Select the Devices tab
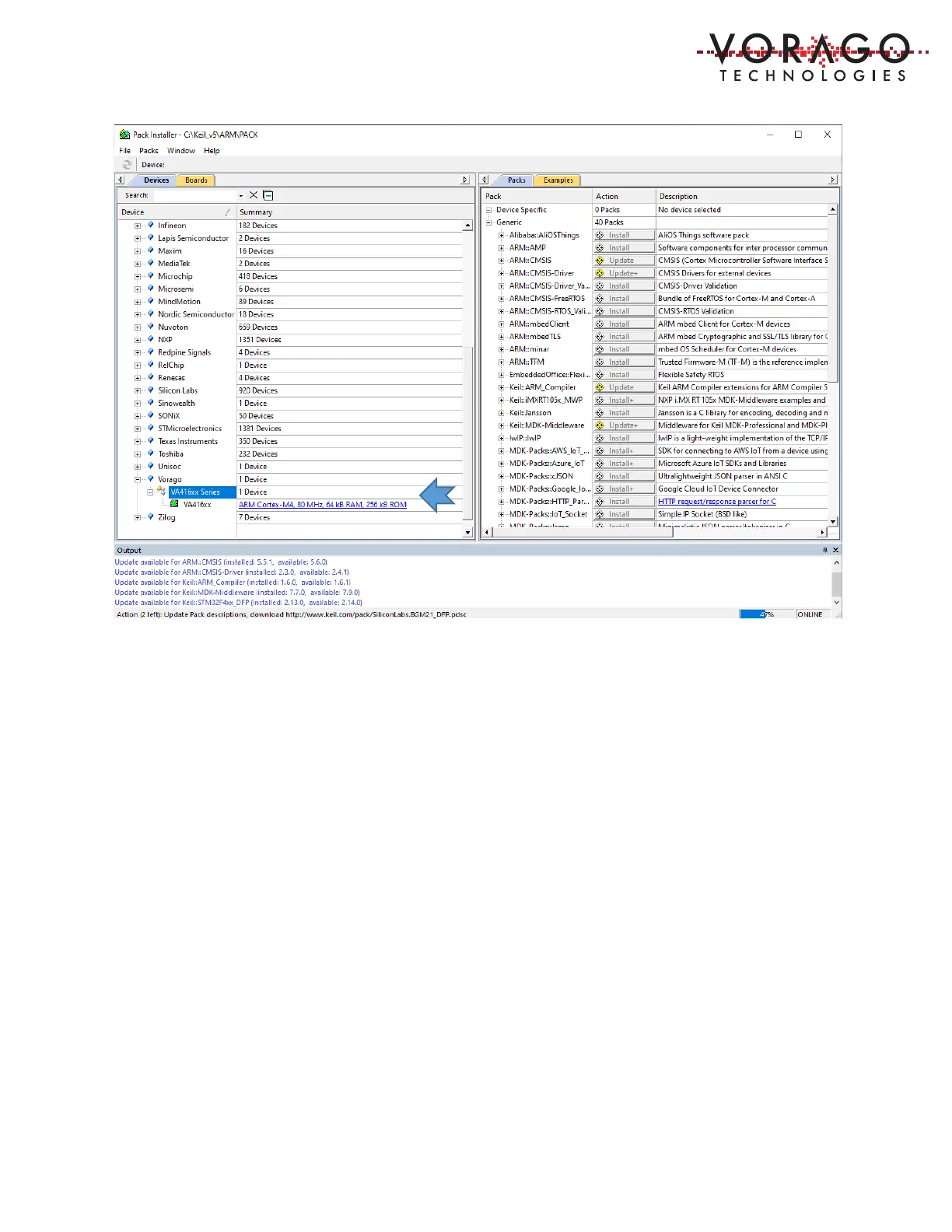Image resolution: width=952 pixels, height=1232 pixels. tap(156, 180)
